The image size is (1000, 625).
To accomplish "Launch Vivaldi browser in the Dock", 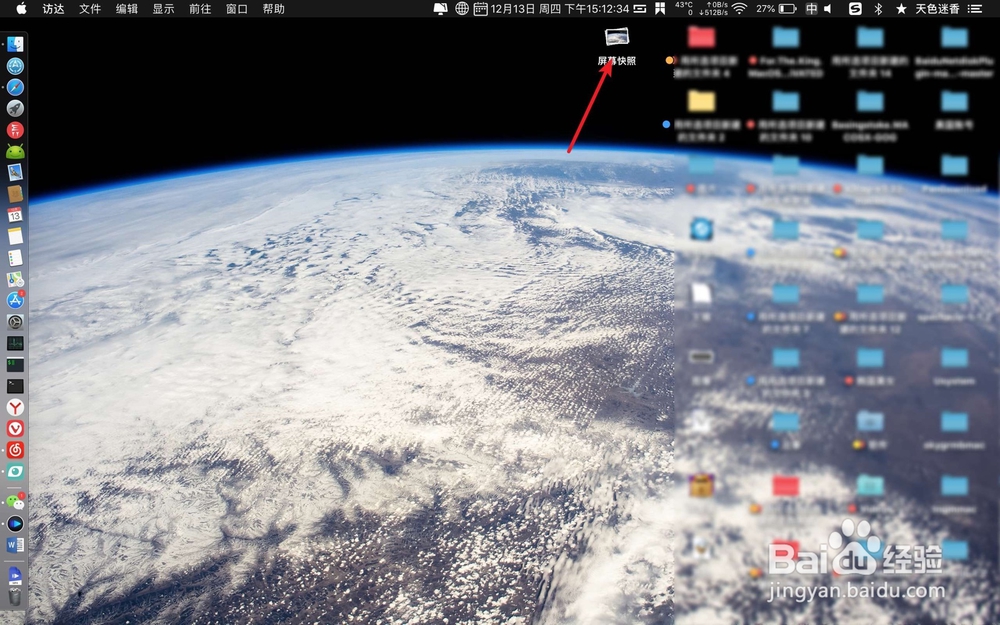I will 15,429.
